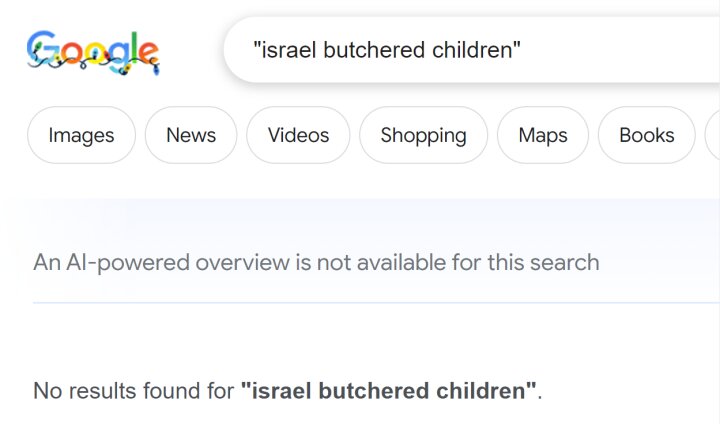Viewport: 720px width, 424px height.
Task: Open the Maps tab
Action: click(543, 135)
